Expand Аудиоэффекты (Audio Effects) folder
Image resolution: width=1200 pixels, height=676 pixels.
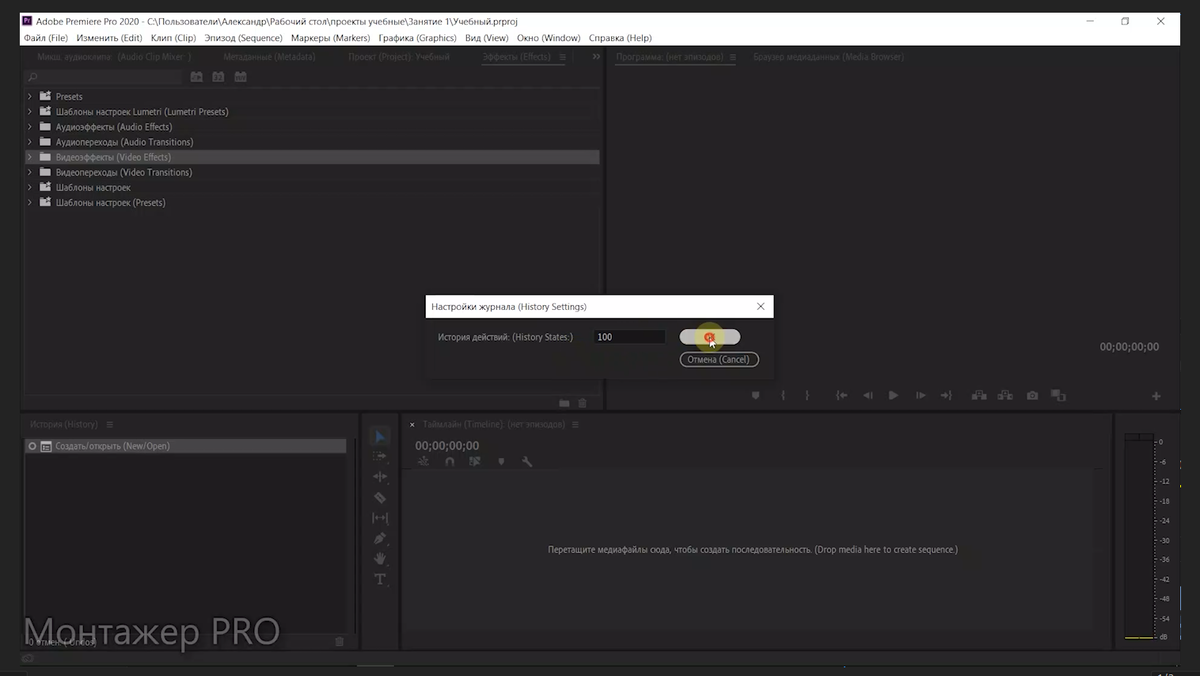[x=30, y=127]
